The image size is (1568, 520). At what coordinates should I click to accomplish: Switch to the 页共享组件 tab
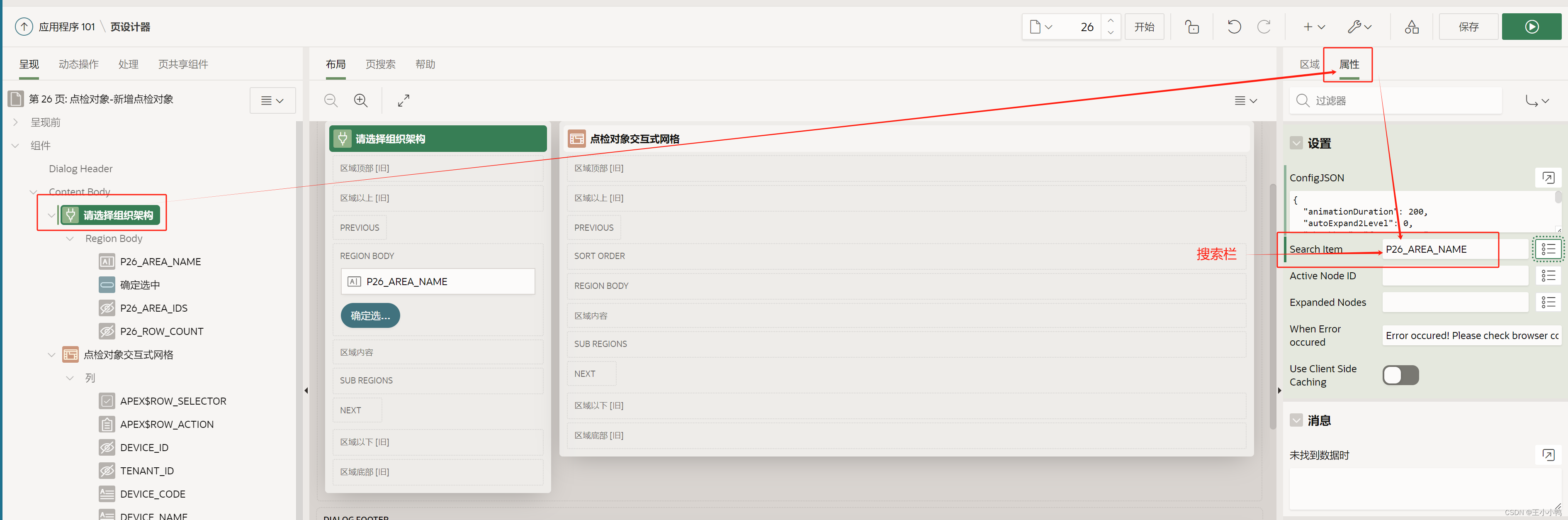[183, 64]
